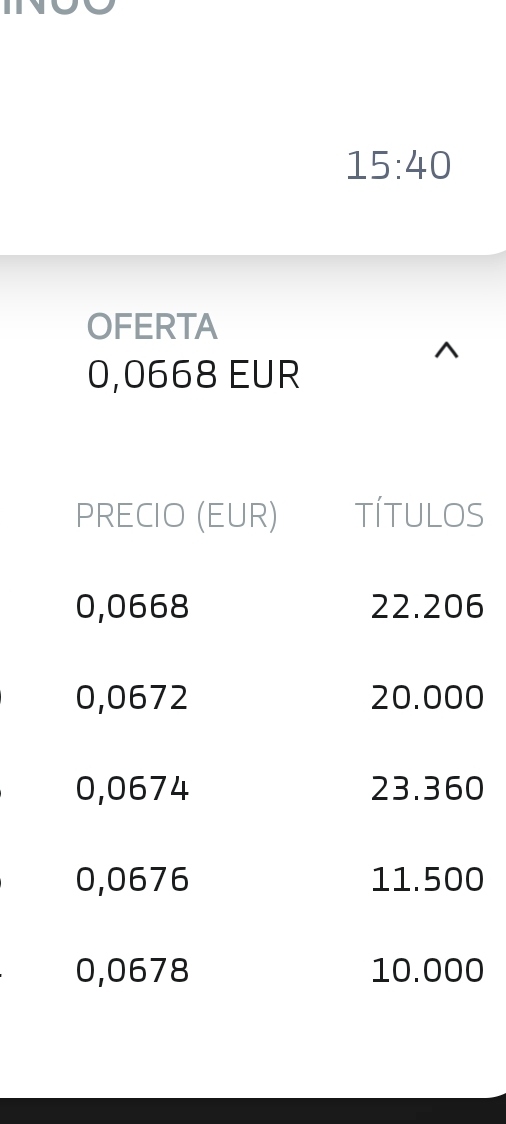Tap the OFERTA section label
Screen dimensions: 506x1124
(x=152, y=327)
